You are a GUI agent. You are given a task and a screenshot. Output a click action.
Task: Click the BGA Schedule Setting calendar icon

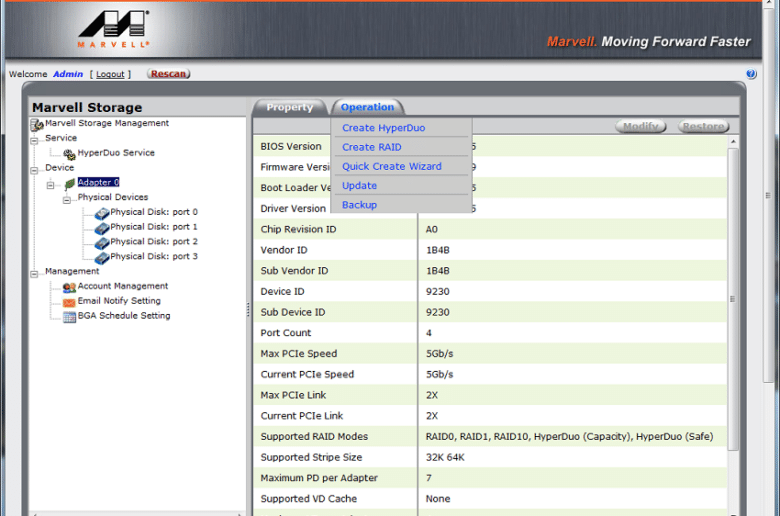point(69,317)
